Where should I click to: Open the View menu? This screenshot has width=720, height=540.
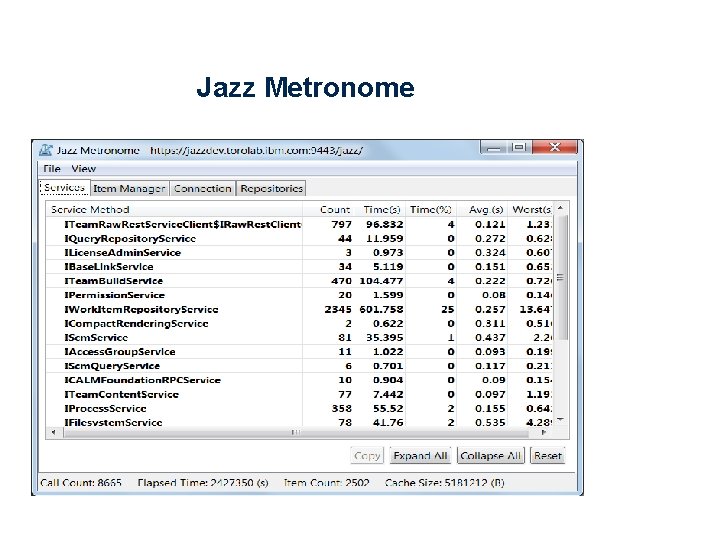[x=84, y=169]
